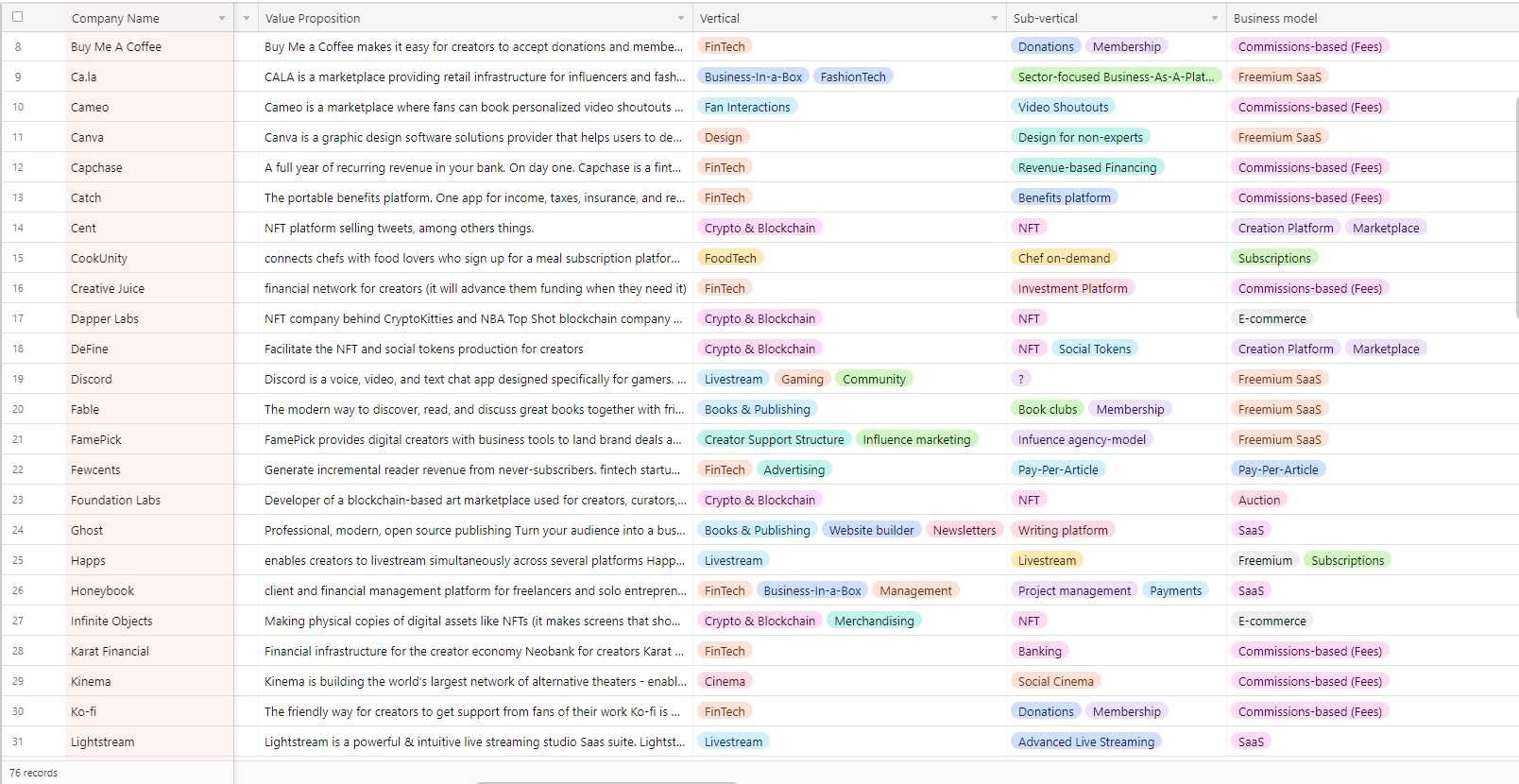Click the Cinema tag in Kinema row
This screenshot has width=1519, height=784.
click(x=725, y=681)
